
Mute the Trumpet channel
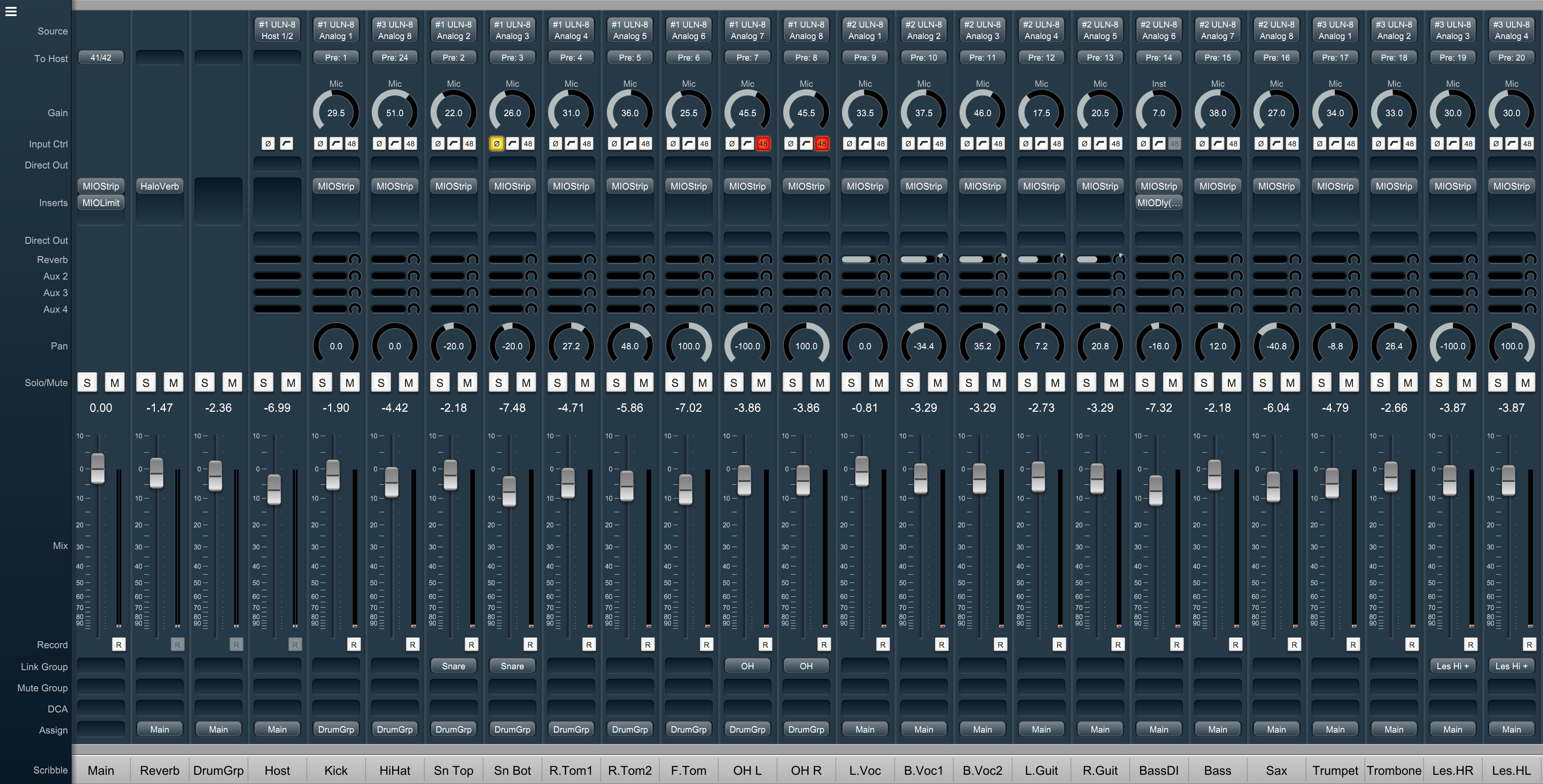(1349, 383)
